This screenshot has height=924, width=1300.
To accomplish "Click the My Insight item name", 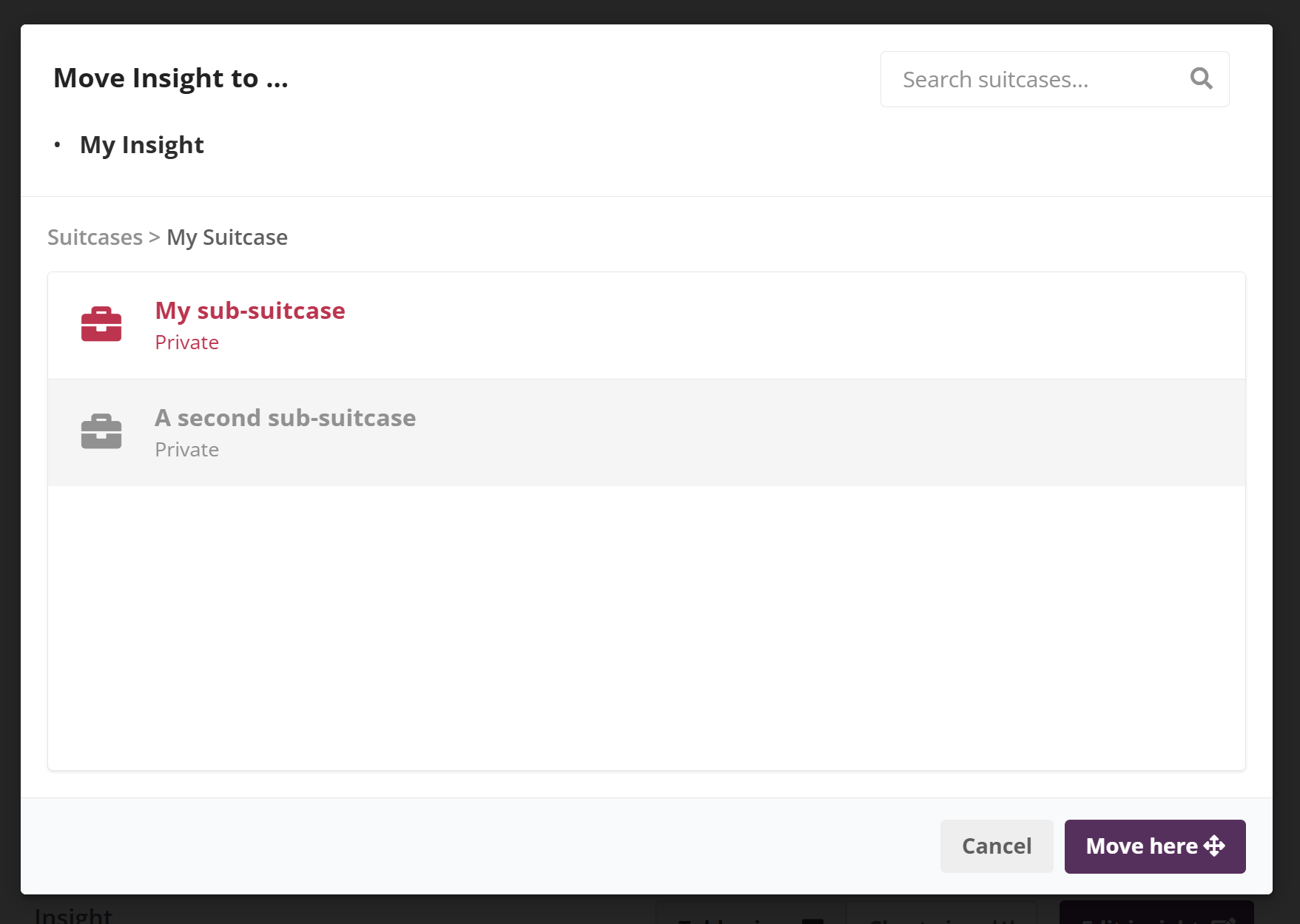I will (x=141, y=145).
